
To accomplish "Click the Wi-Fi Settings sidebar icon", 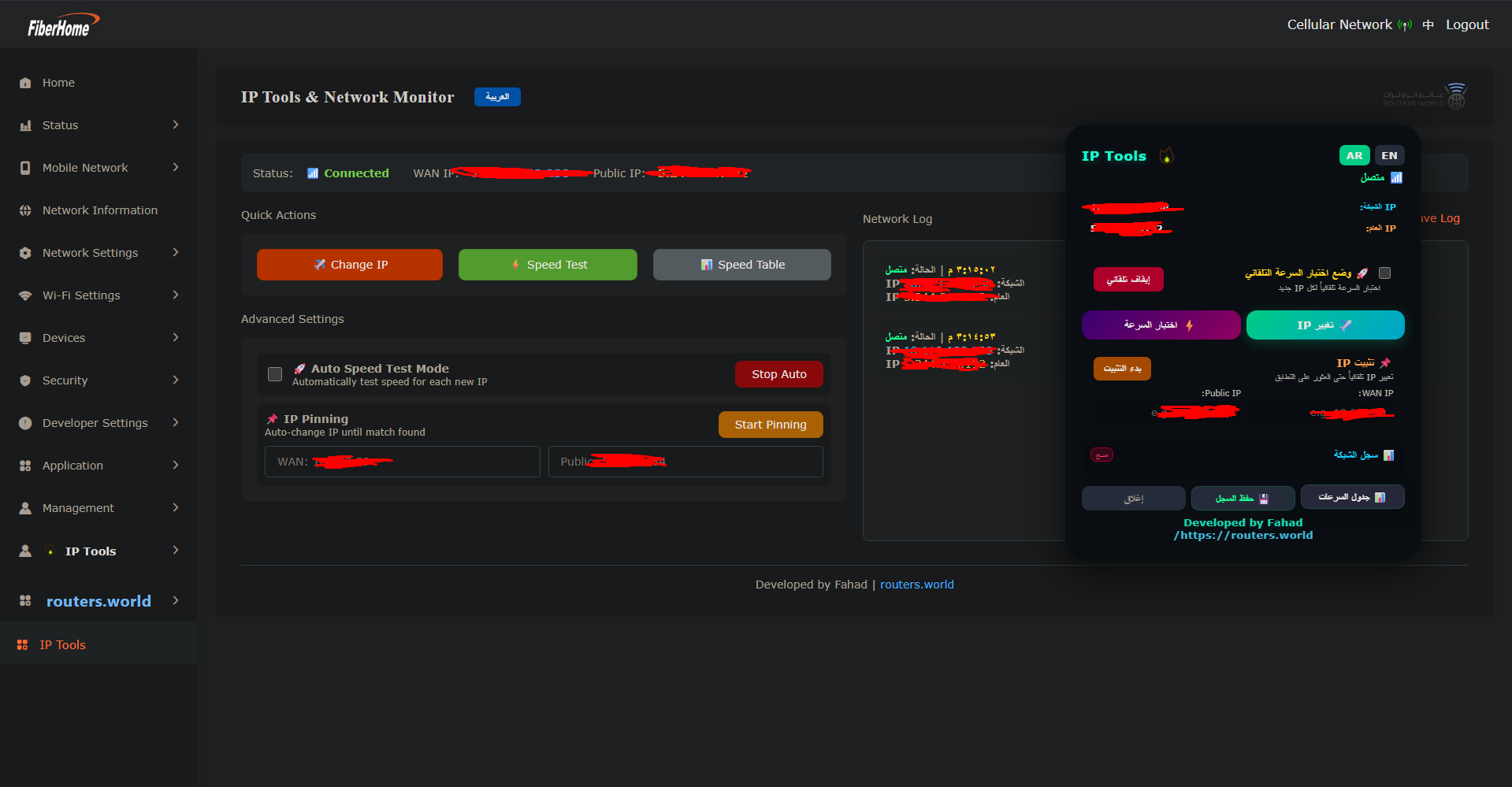I will [25, 295].
